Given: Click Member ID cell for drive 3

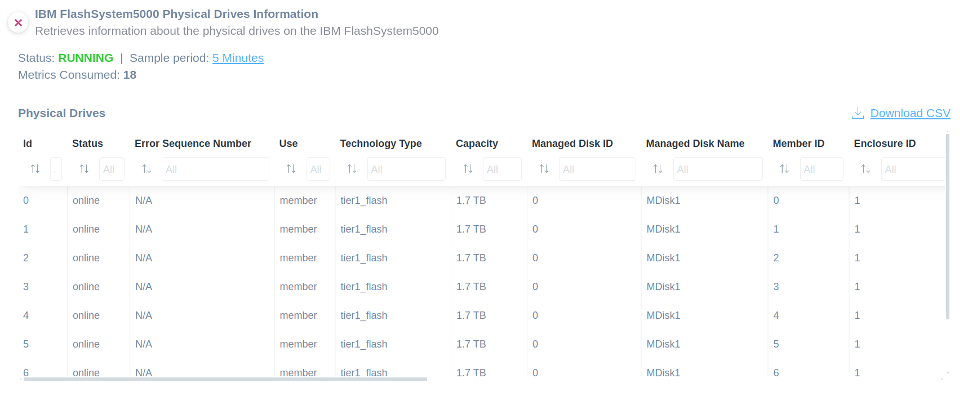Looking at the screenshot, I should point(776,286).
